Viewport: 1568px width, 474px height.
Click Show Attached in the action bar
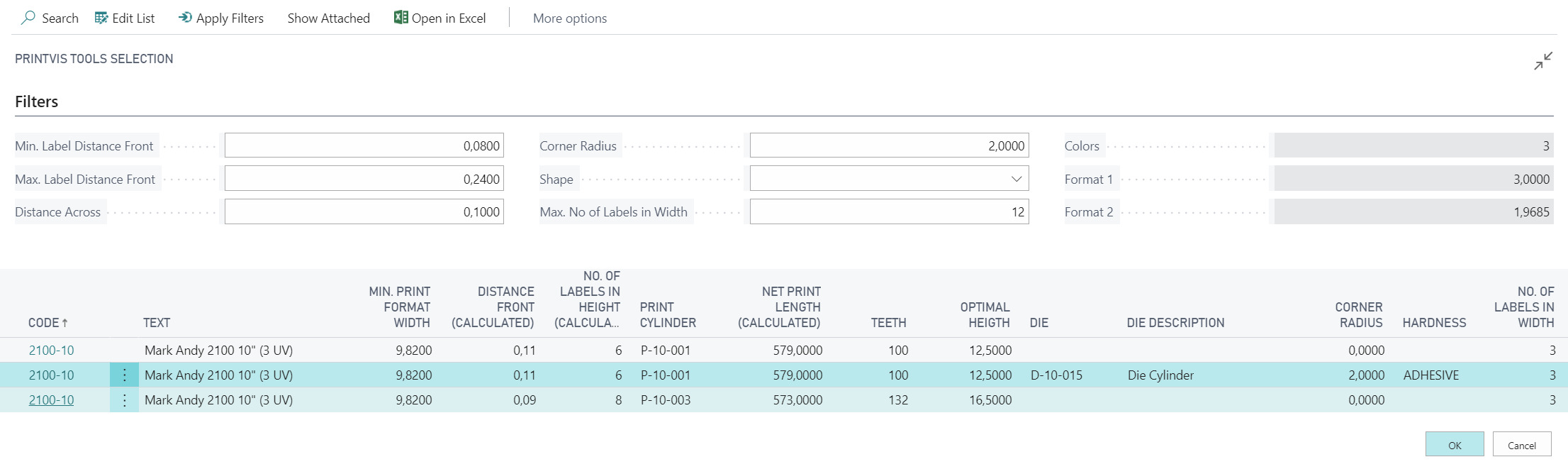[x=328, y=18]
